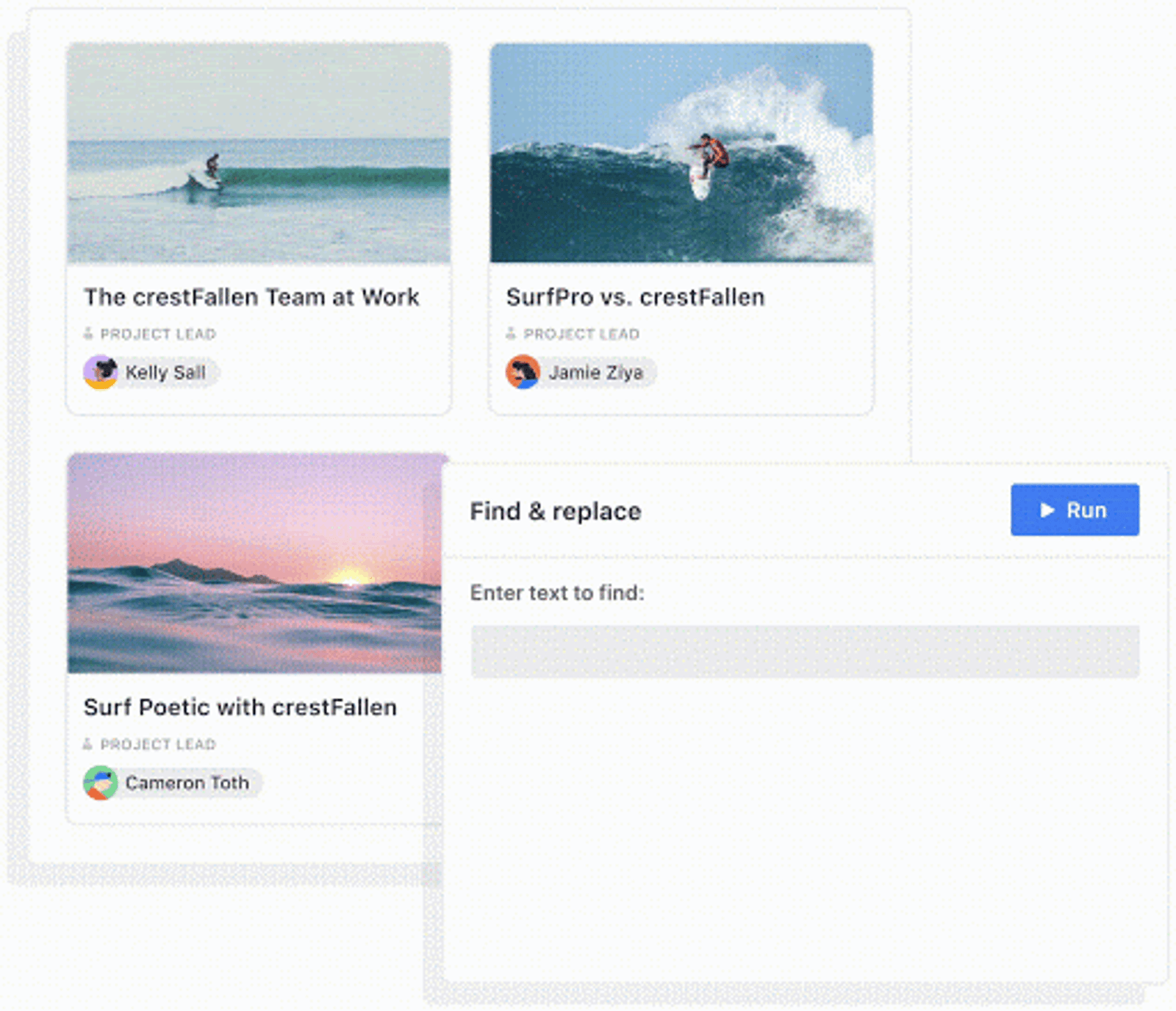The image size is (1176, 1011).
Task: Open the big wave surfer thumbnail
Action: tap(681, 153)
